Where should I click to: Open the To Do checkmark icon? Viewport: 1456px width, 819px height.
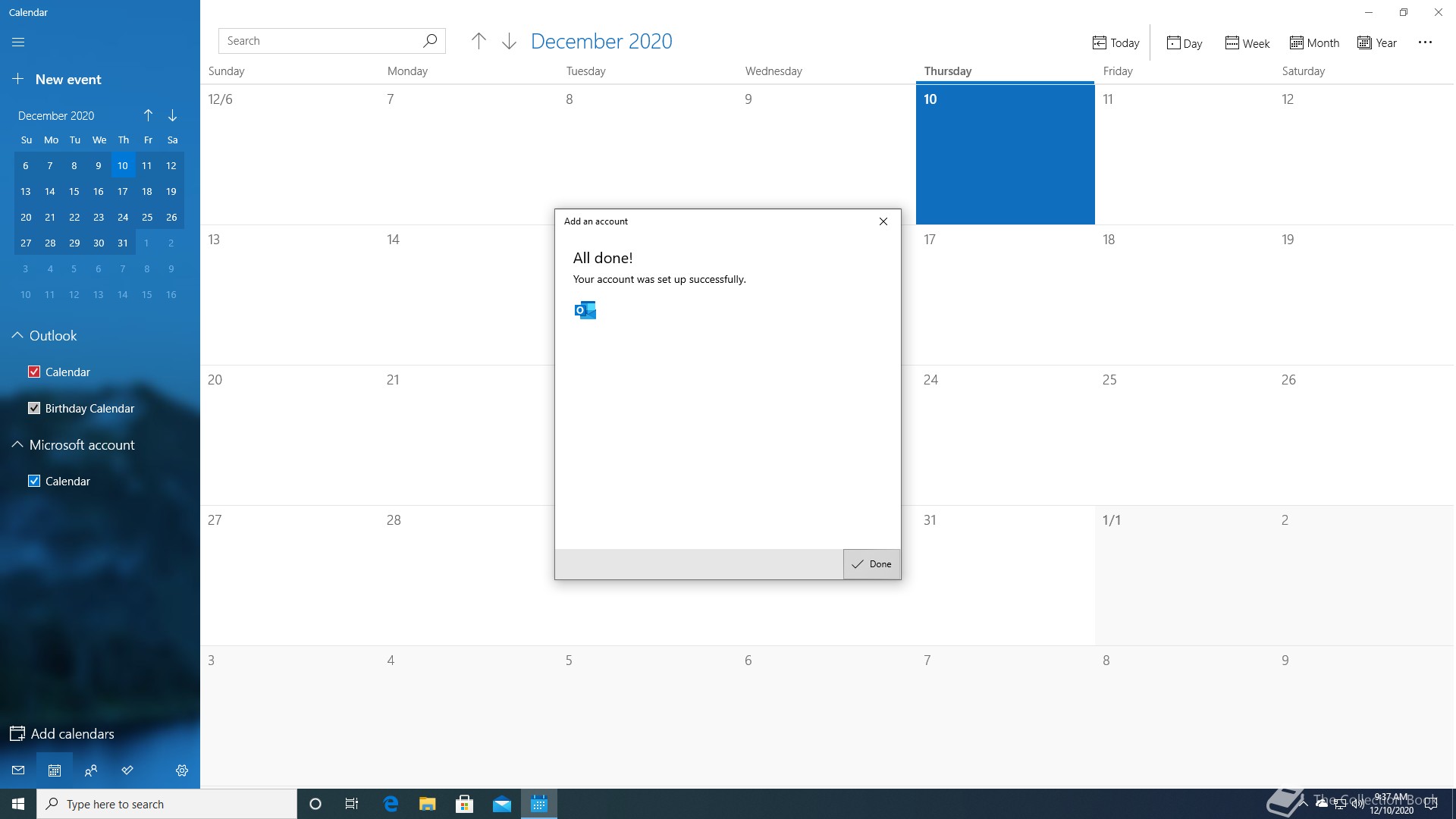coord(127,770)
